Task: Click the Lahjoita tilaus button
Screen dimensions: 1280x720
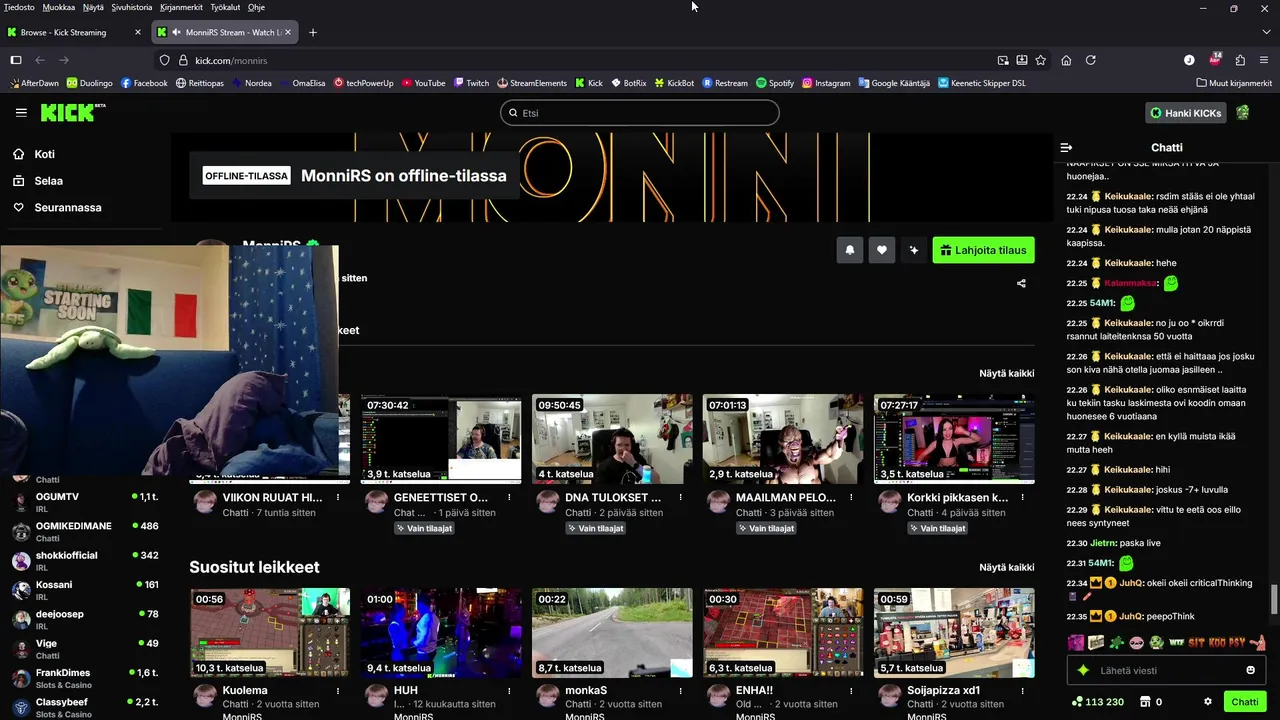Action: (983, 250)
